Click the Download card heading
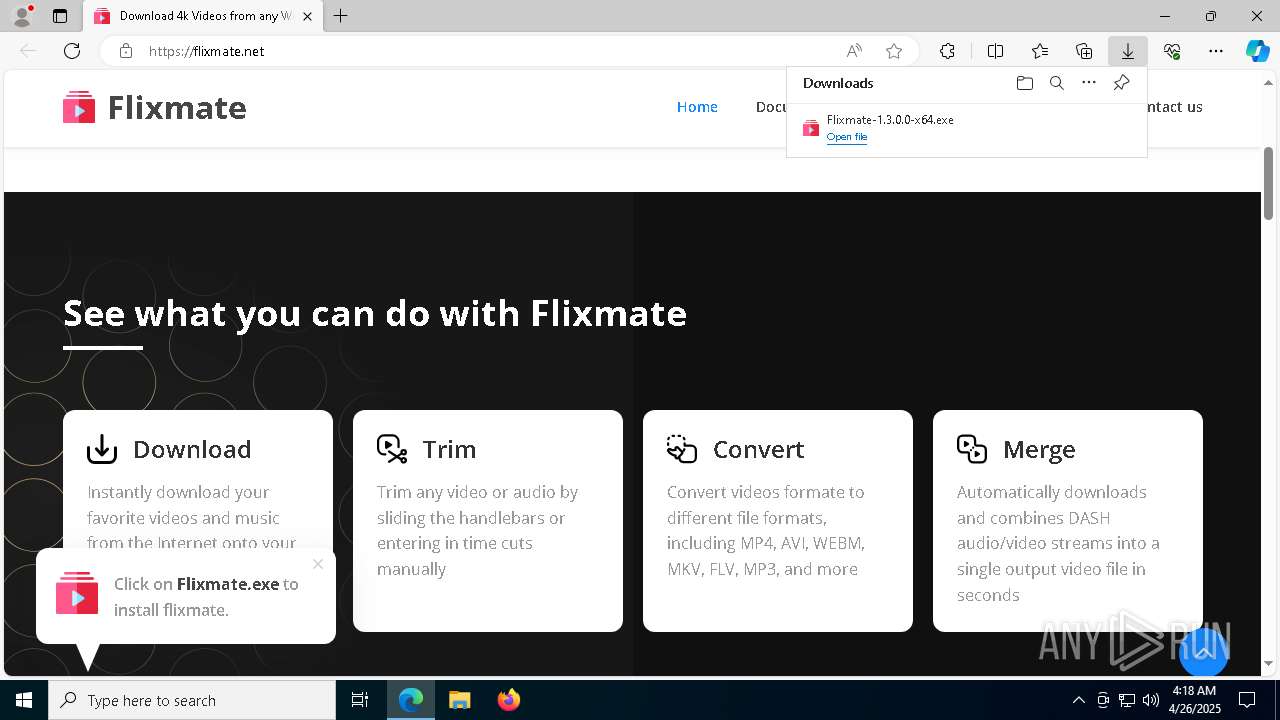Screen dimensions: 1280x720 192,449
